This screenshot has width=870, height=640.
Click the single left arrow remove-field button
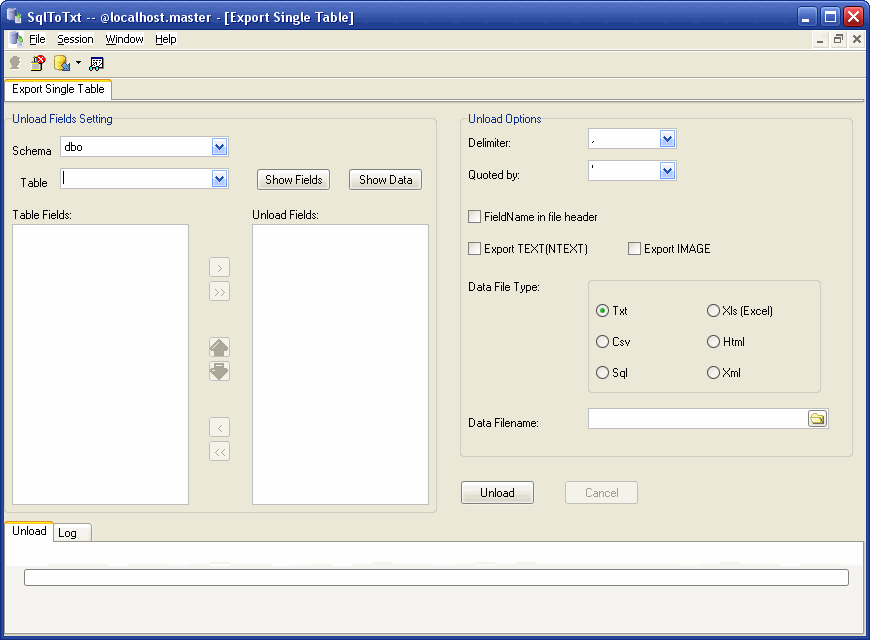pos(220,427)
